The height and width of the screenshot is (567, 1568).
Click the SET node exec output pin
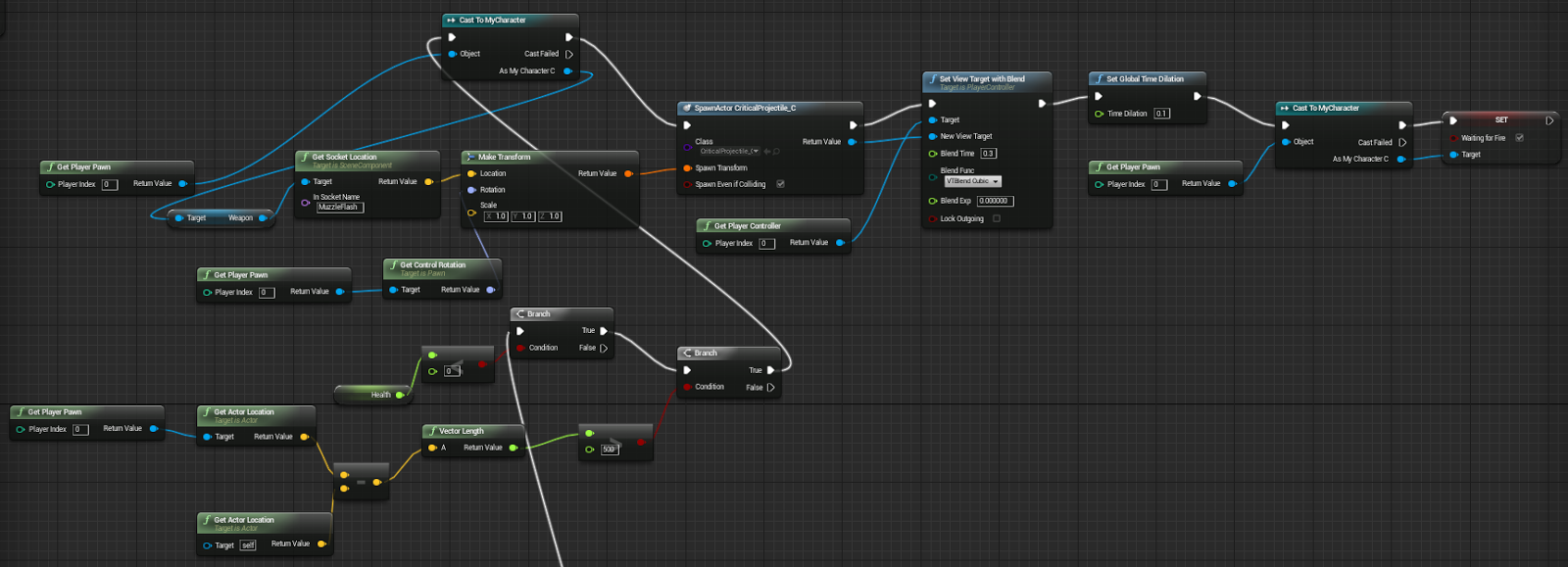(1549, 120)
